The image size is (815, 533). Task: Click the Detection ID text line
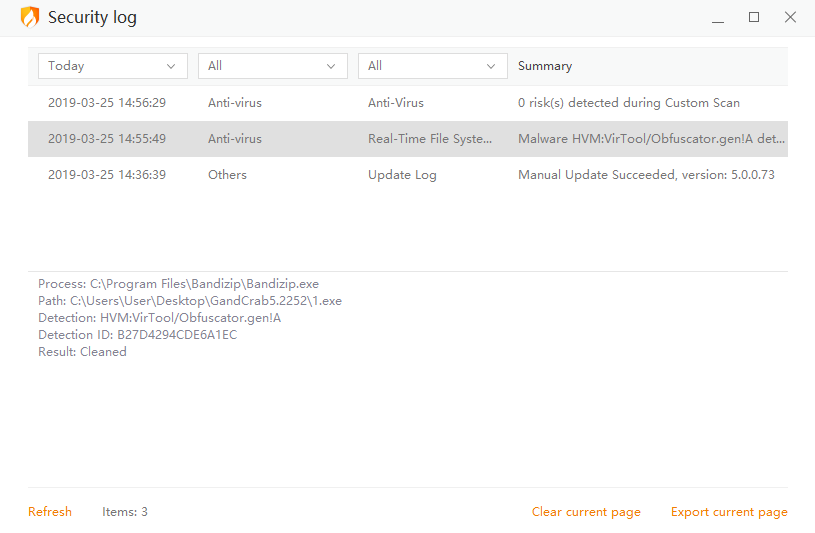[x=137, y=335]
